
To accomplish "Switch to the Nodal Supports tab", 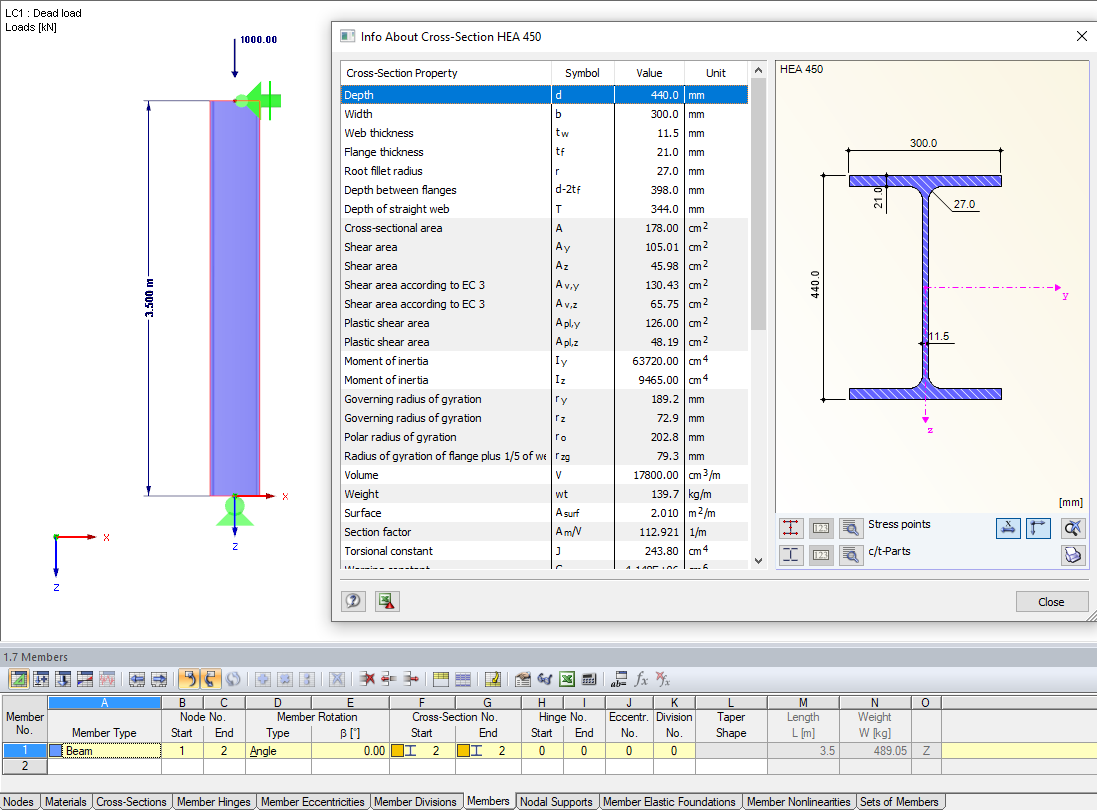I will (558, 802).
